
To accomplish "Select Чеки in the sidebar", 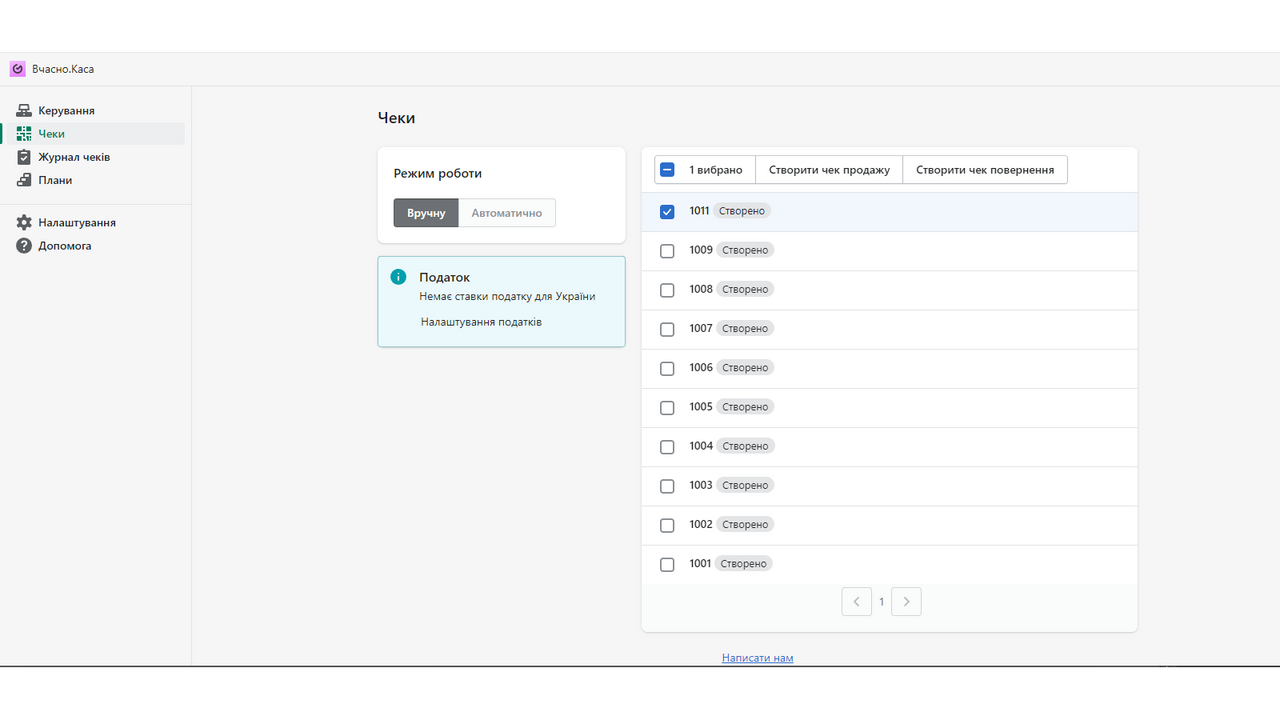I will (93, 133).
